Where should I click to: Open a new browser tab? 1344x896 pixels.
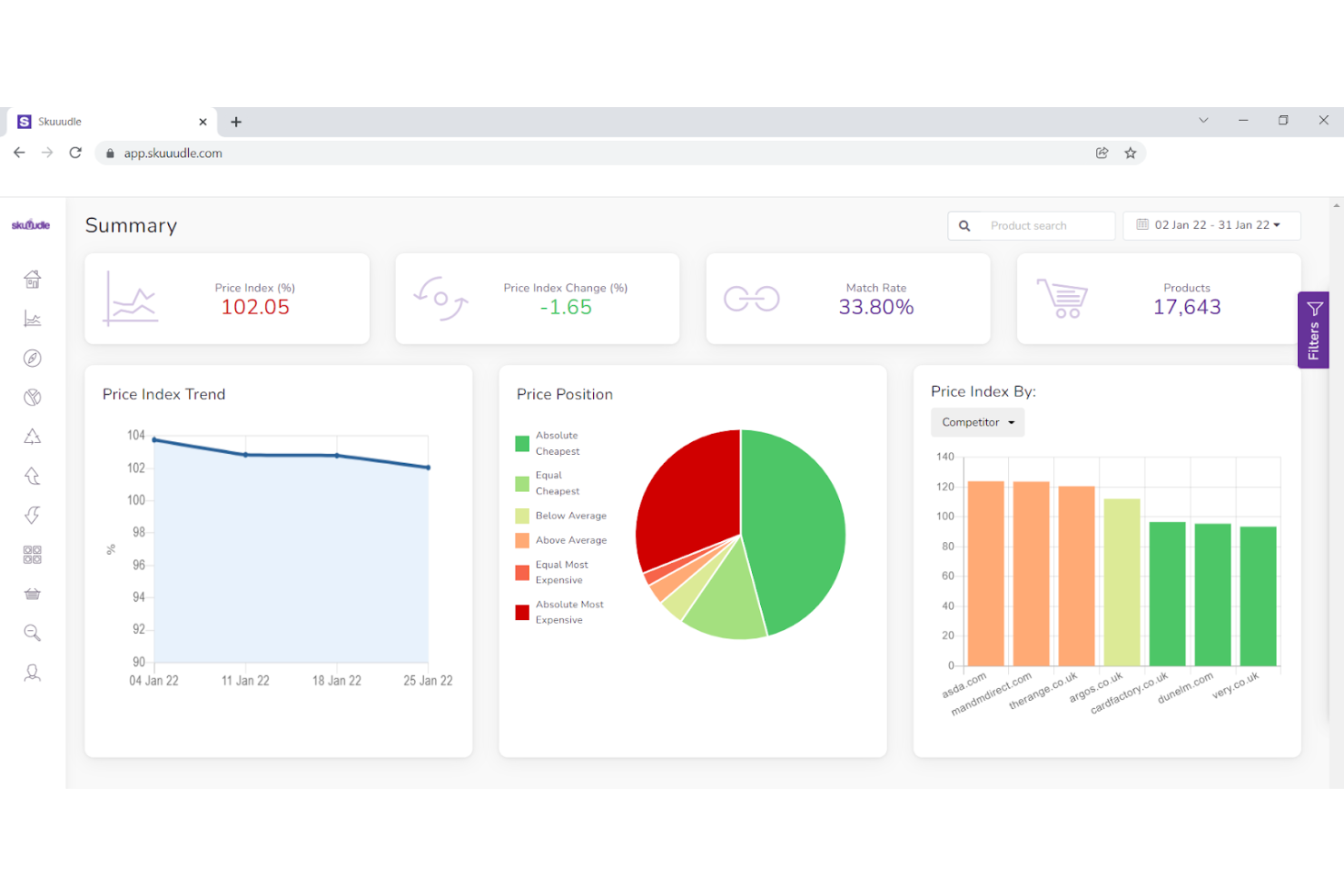(x=236, y=121)
